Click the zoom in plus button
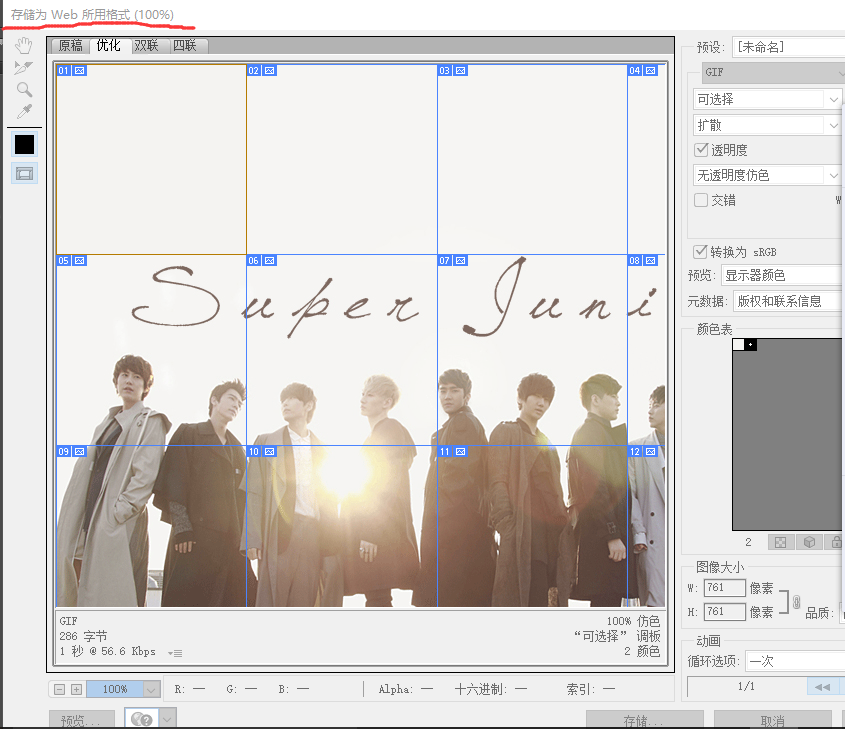 coord(77,689)
